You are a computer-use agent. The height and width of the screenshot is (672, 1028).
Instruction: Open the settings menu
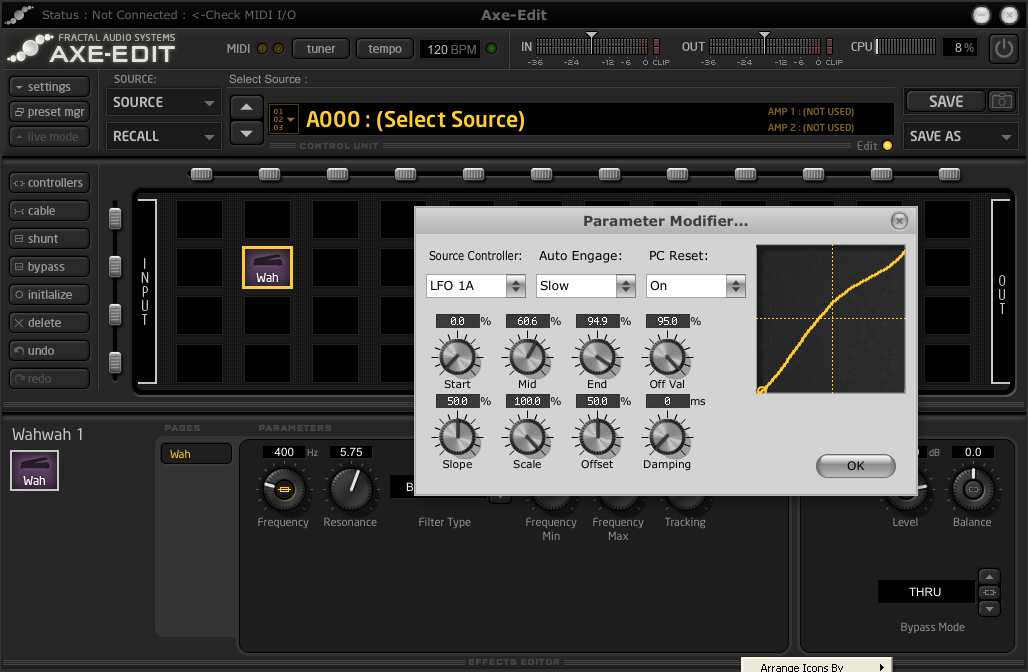[x=49, y=87]
